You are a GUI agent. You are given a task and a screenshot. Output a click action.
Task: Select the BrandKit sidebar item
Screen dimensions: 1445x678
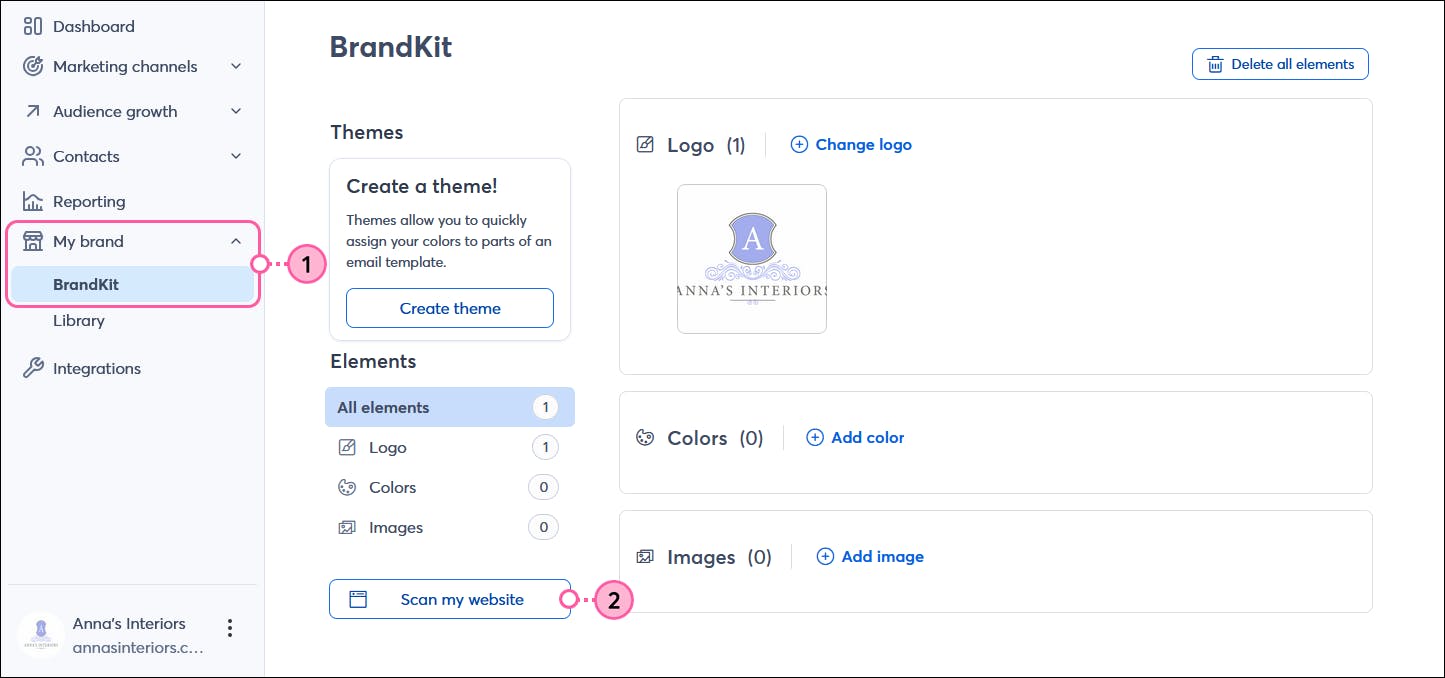(x=86, y=284)
